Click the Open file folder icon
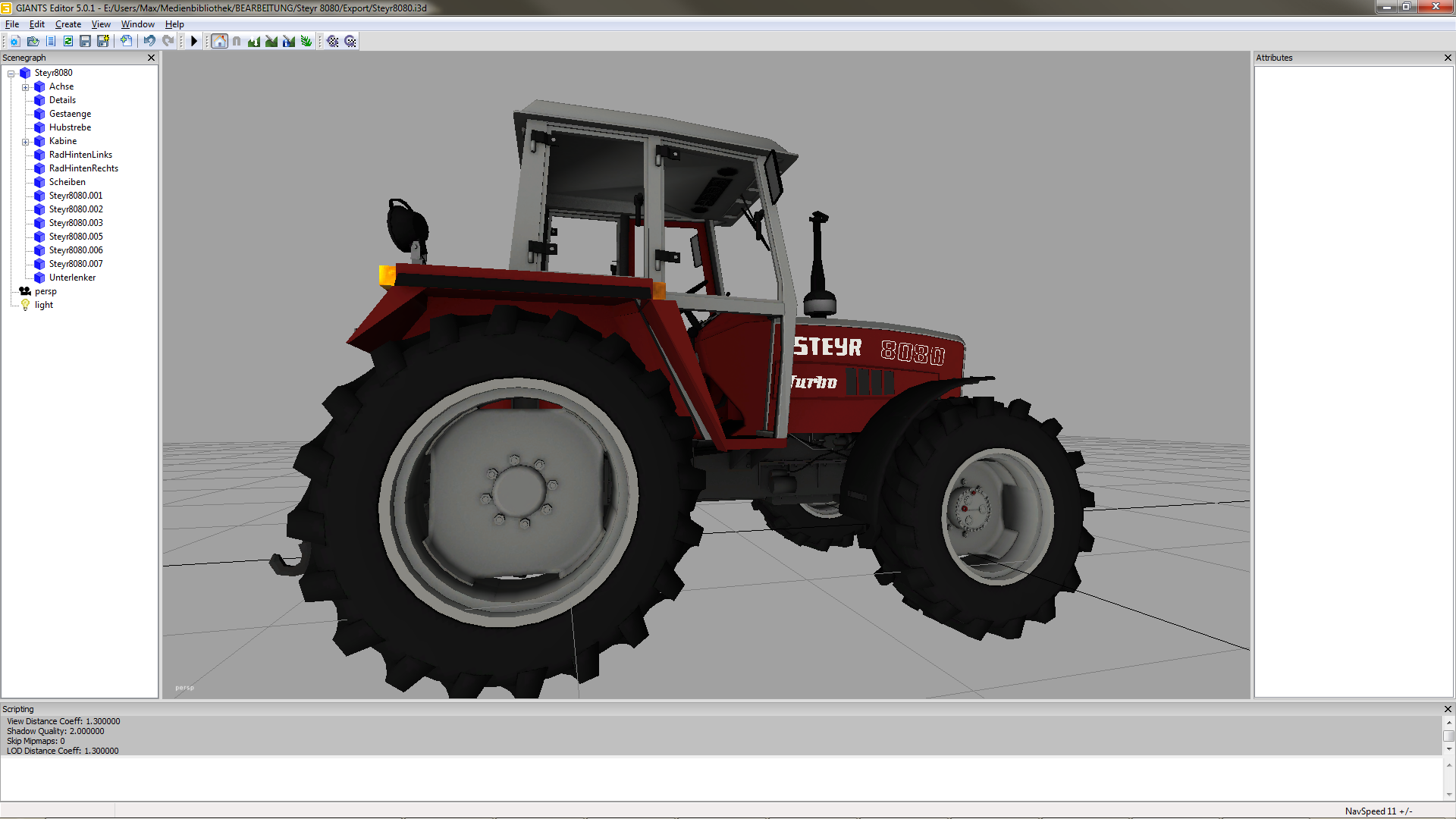Viewport: 1456px width, 819px height. point(33,41)
